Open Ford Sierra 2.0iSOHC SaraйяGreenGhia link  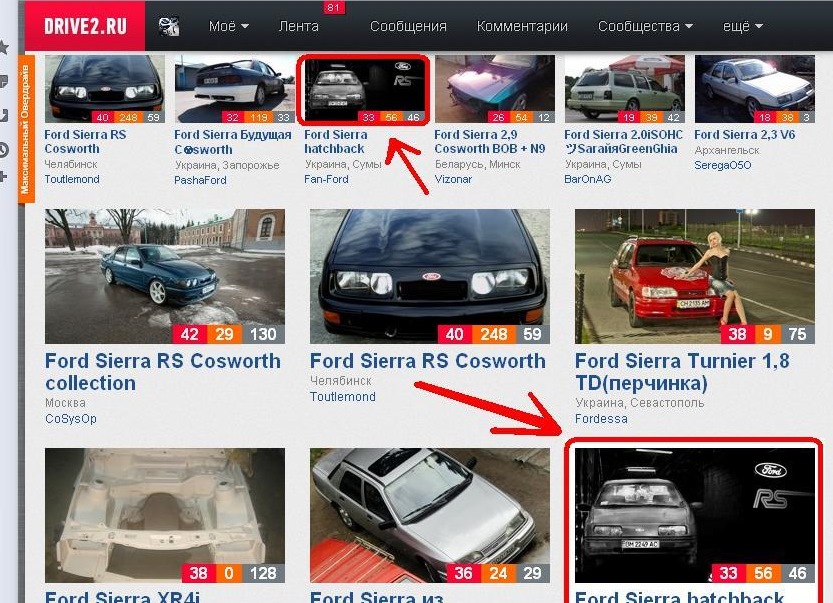tap(624, 142)
